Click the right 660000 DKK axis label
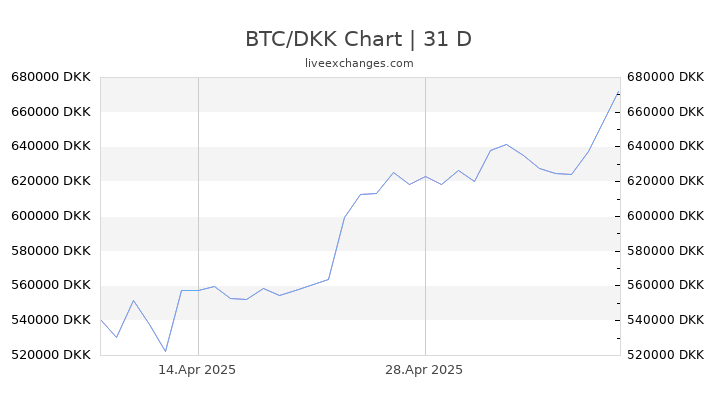 pos(665,112)
